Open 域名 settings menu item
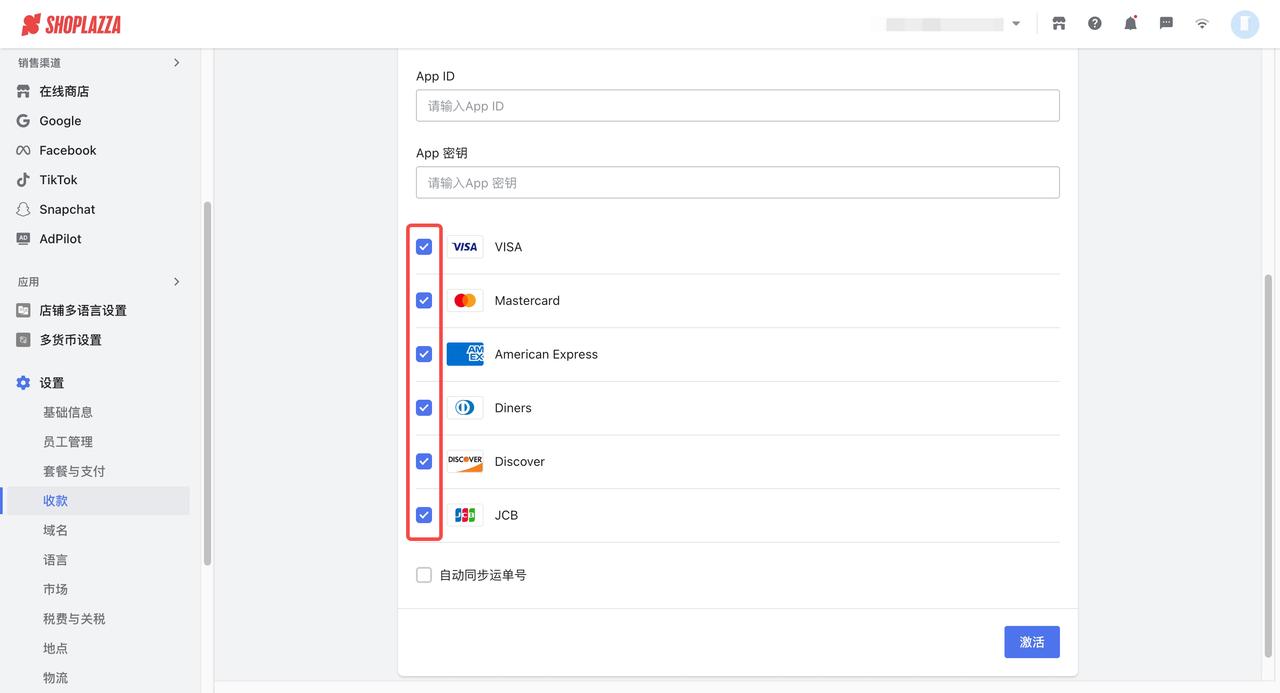This screenshot has width=1280, height=693. [56, 530]
